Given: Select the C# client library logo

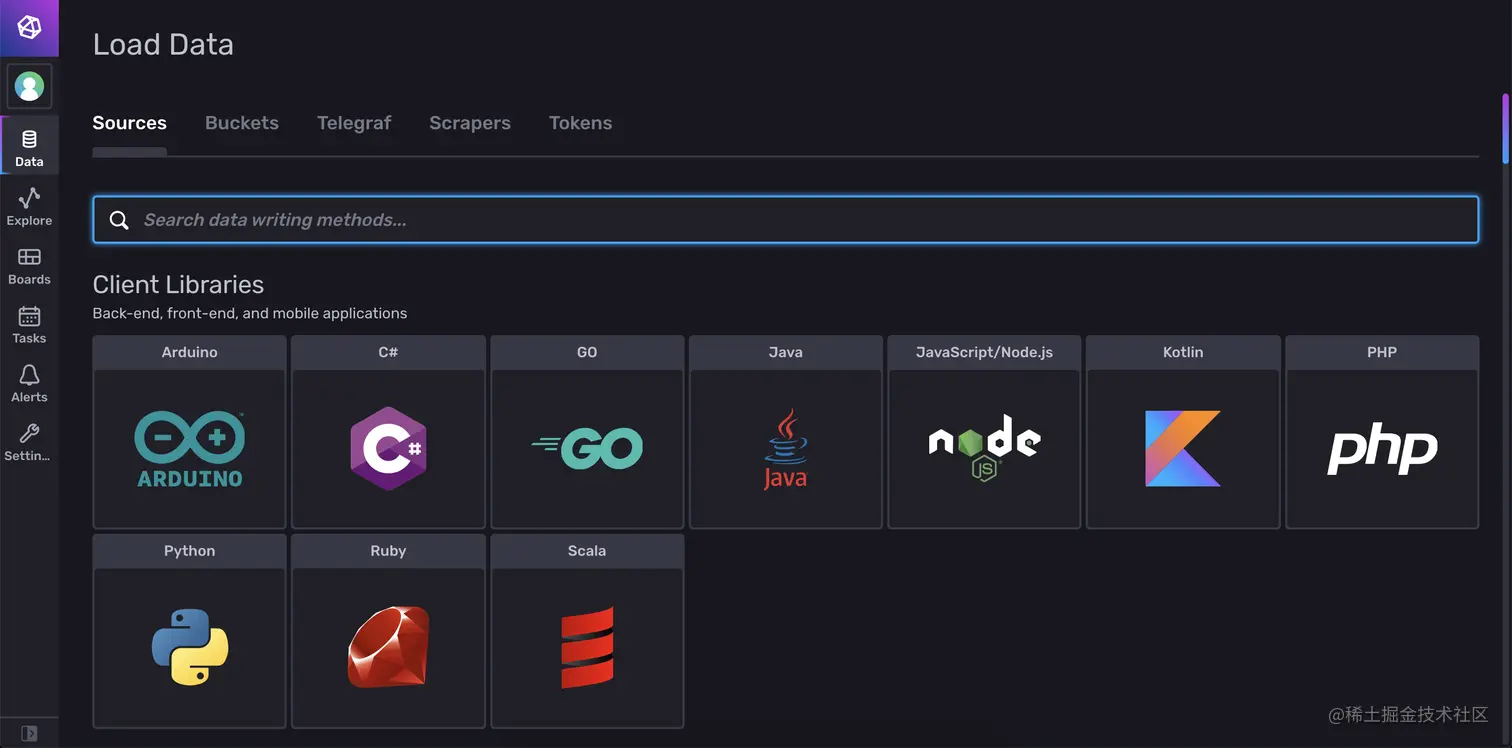Looking at the screenshot, I should (x=388, y=448).
